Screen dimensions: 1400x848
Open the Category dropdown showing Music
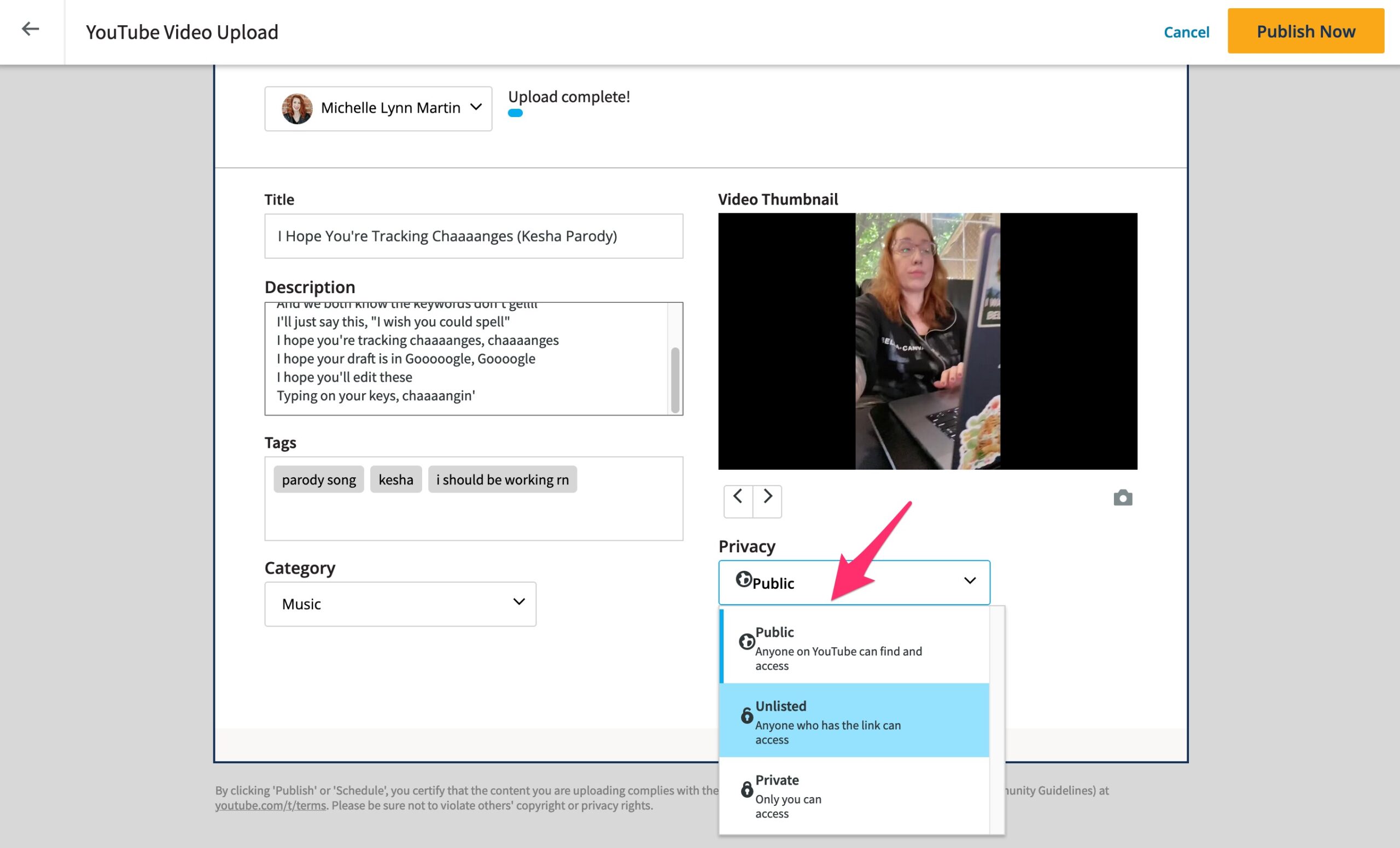[400, 604]
